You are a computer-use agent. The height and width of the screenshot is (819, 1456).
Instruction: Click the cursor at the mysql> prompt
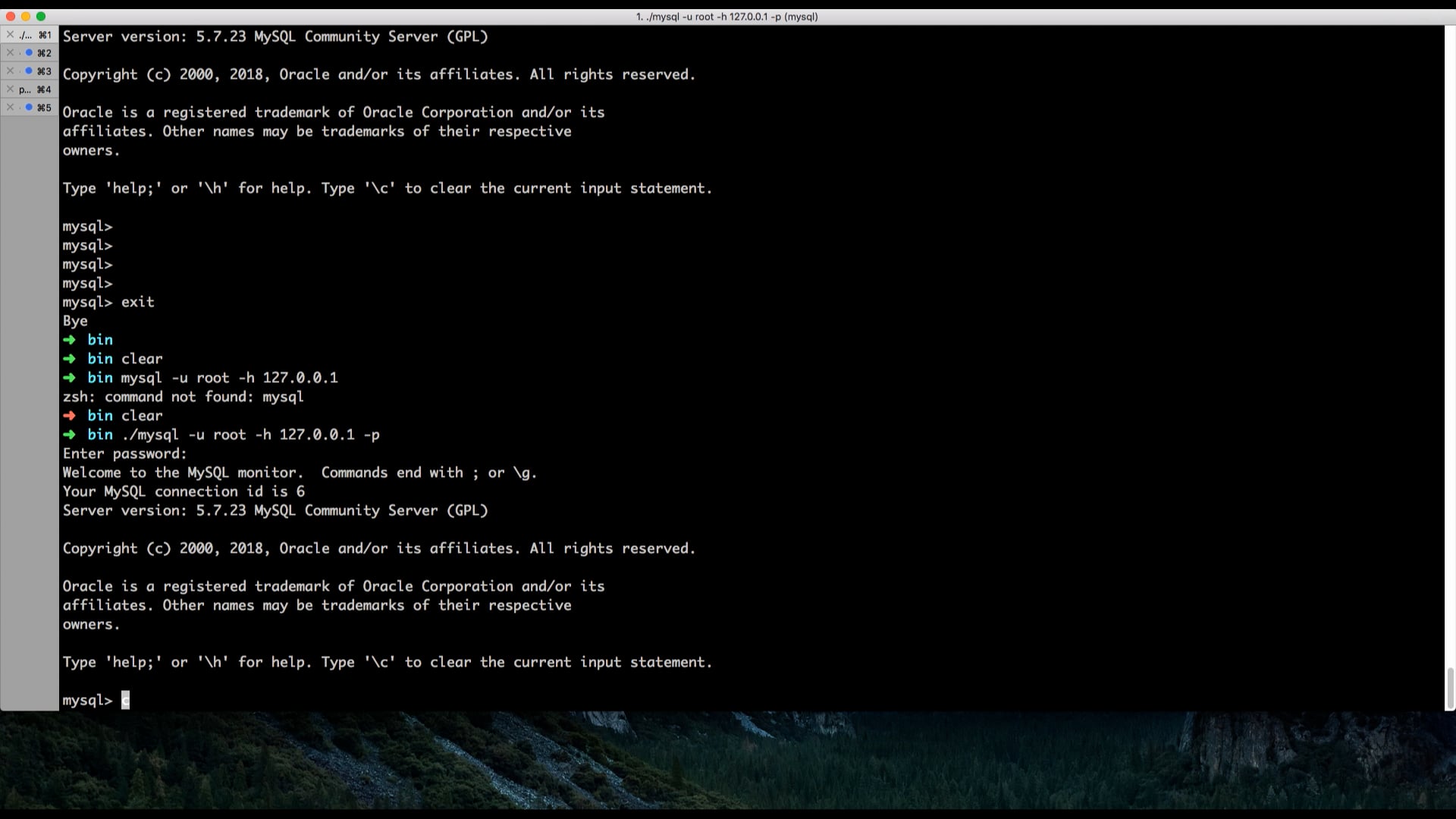[x=126, y=700]
